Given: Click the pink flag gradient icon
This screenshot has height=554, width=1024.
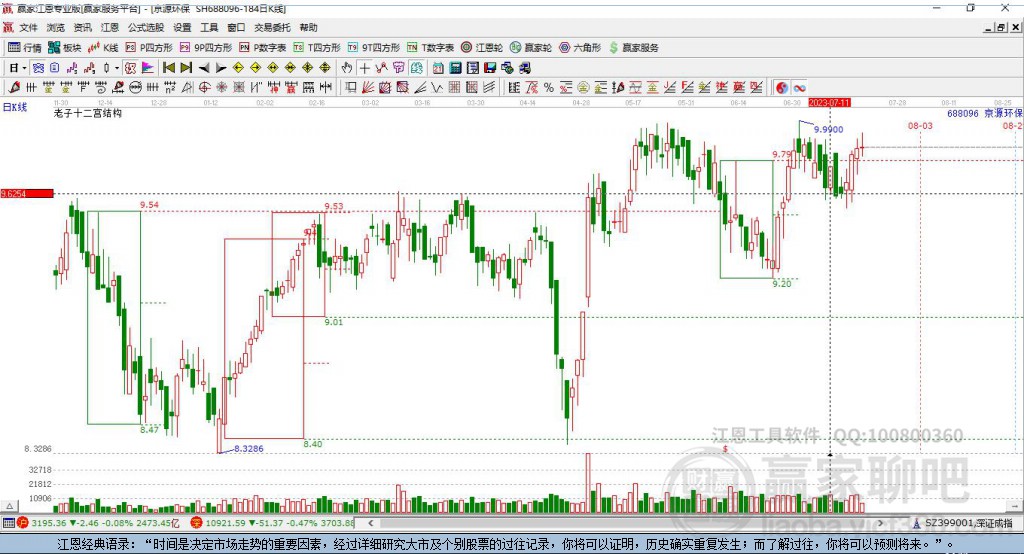Looking at the screenshot, I should (x=148, y=68).
